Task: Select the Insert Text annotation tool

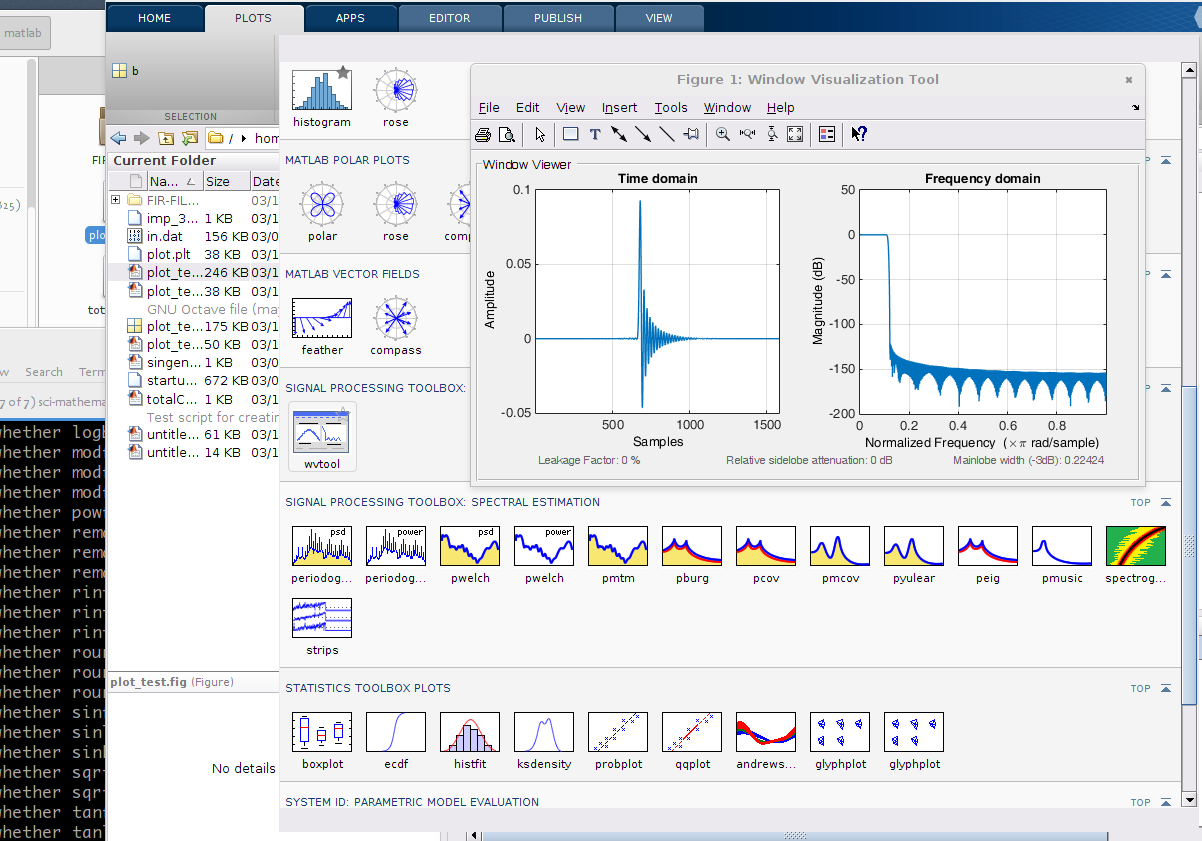Action: click(x=595, y=134)
